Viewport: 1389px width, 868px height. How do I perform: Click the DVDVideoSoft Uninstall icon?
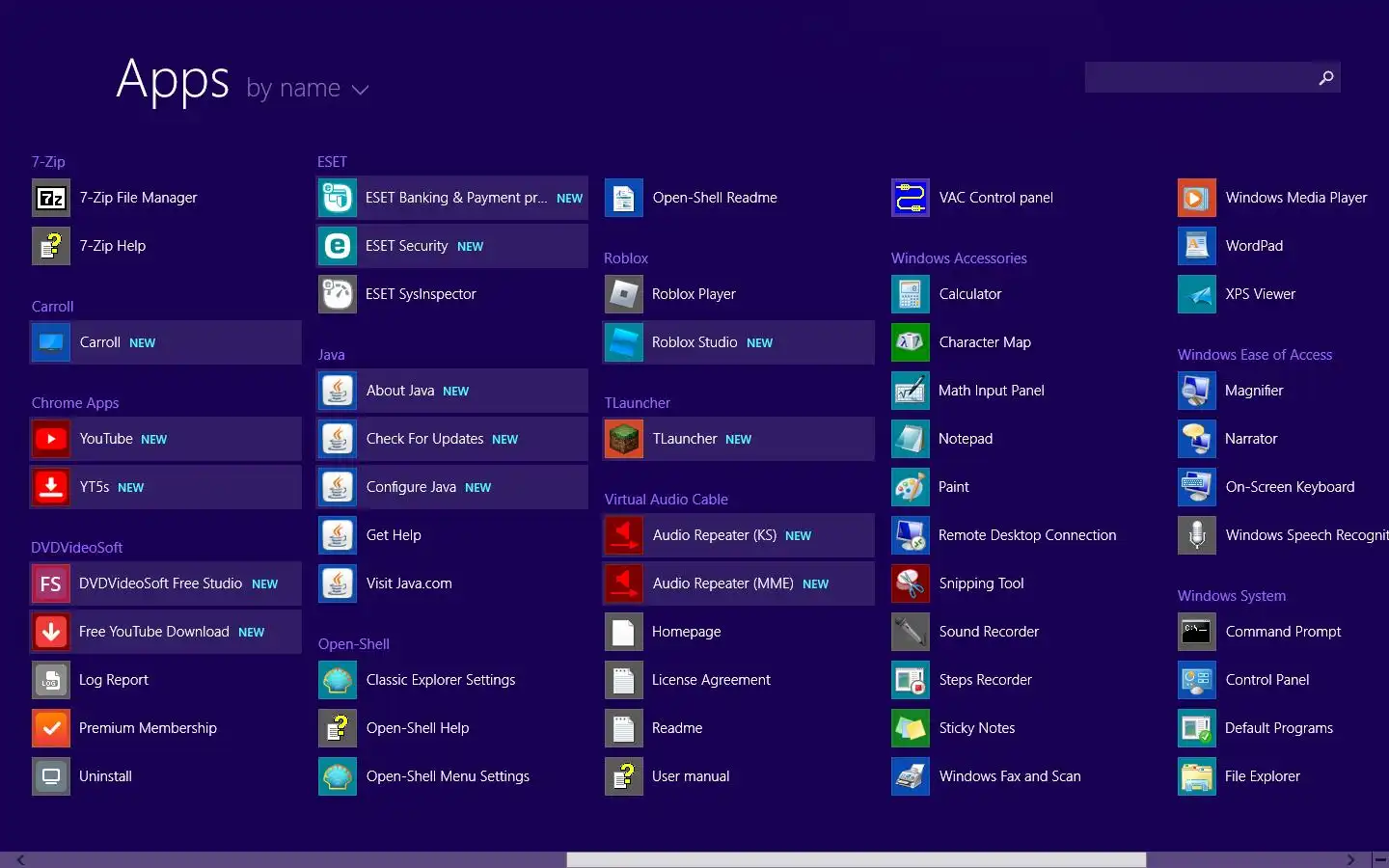pyautogui.click(x=51, y=776)
